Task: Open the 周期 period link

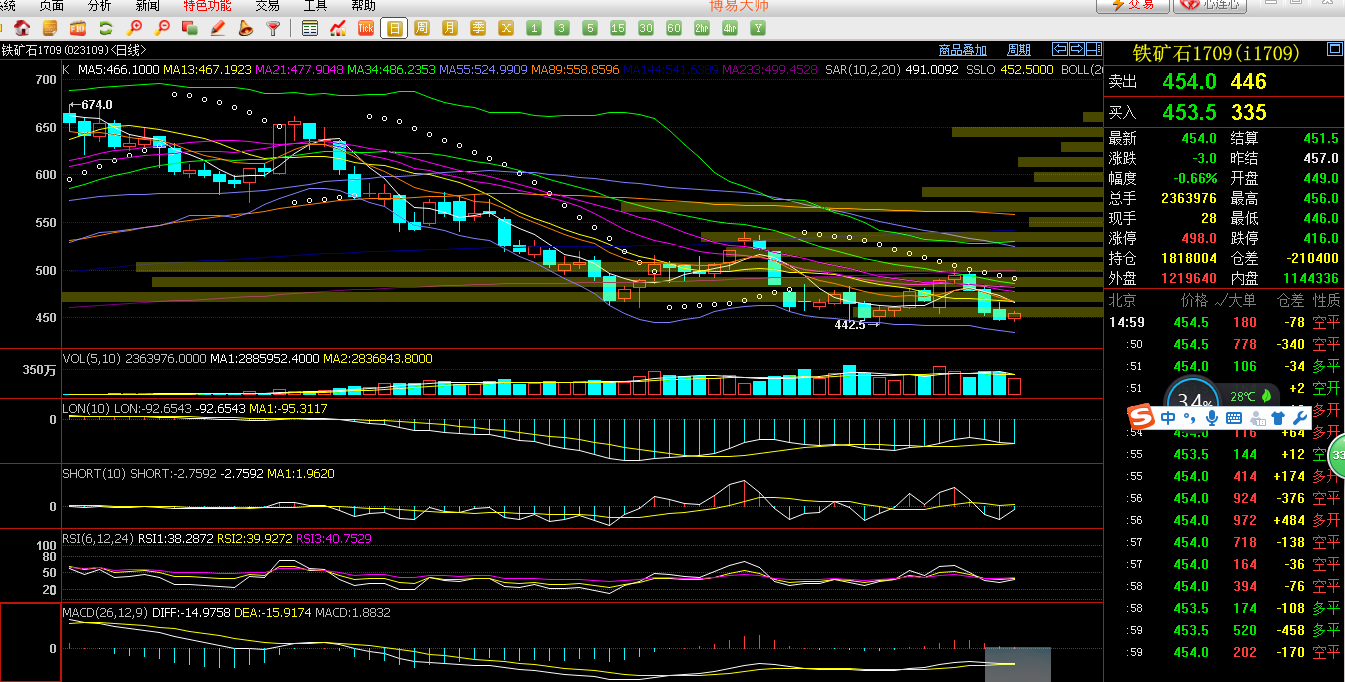Action: click(1019, 50)
